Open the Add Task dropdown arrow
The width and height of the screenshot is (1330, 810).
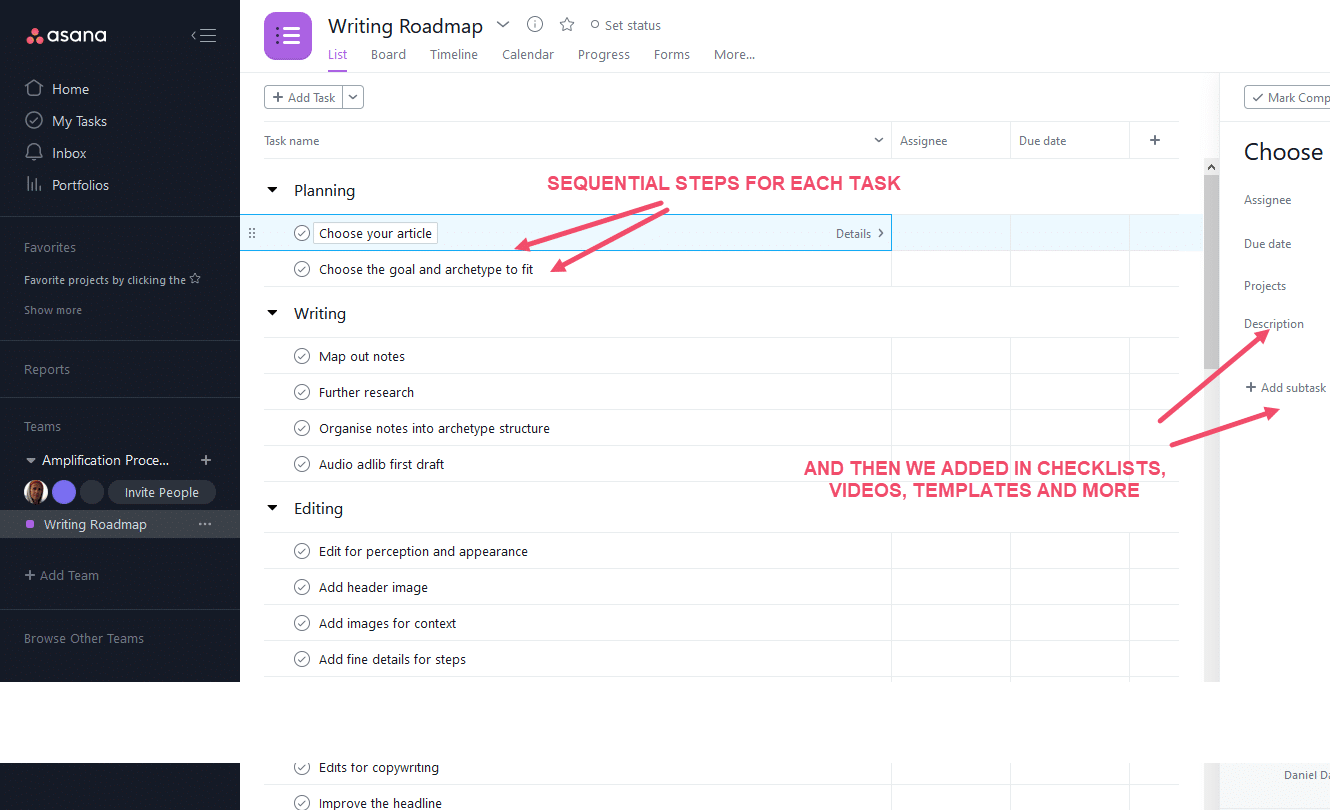tap(353, 97)
